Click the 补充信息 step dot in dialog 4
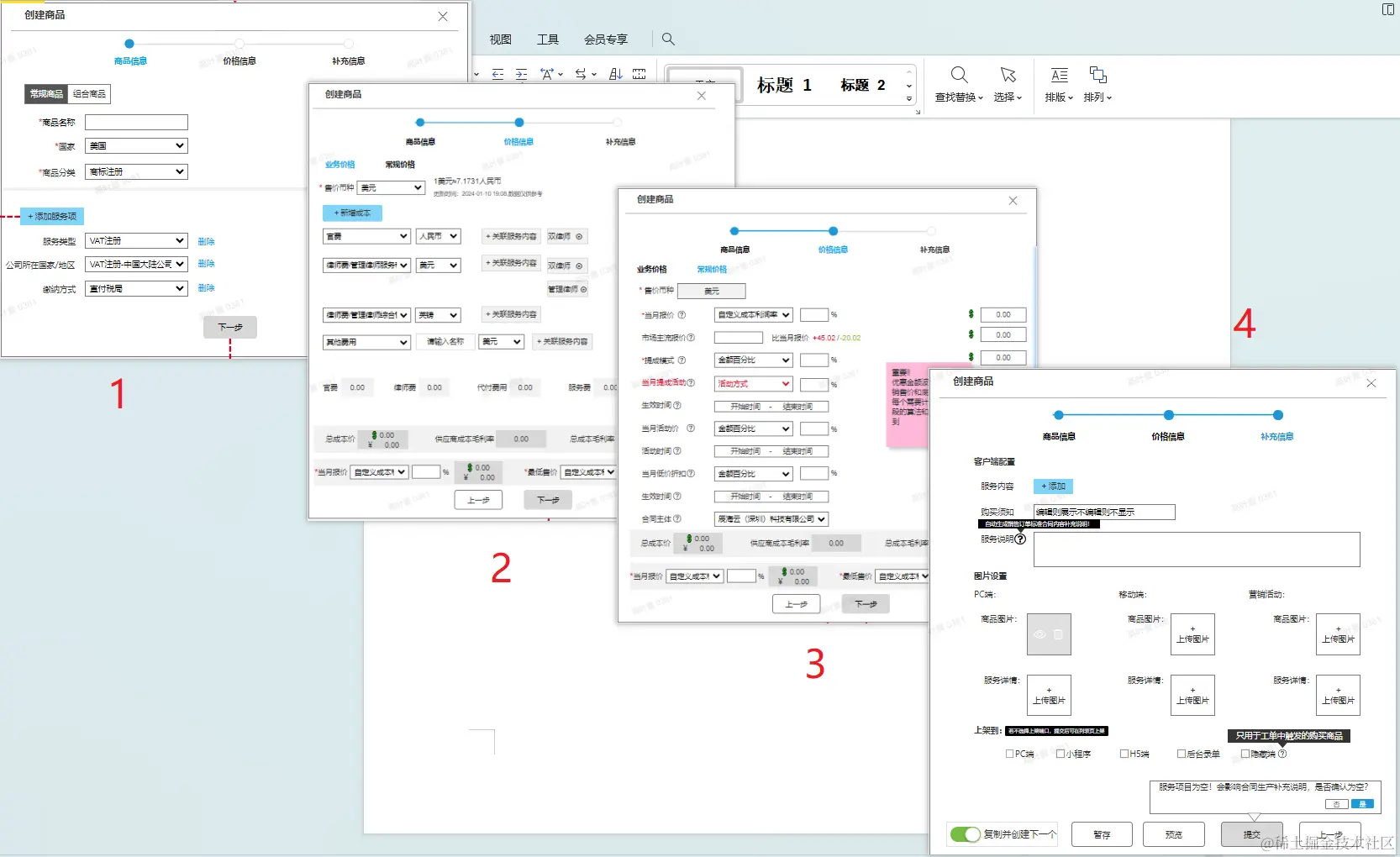Image resolution: width=1400 pixels, height=857 pixels. (1277, 415)
